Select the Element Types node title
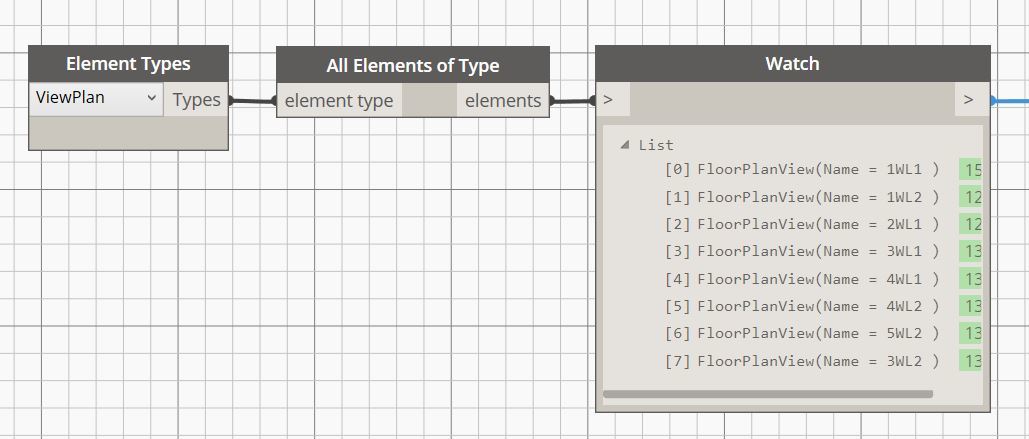The image size is (1029, 439). 128,64
